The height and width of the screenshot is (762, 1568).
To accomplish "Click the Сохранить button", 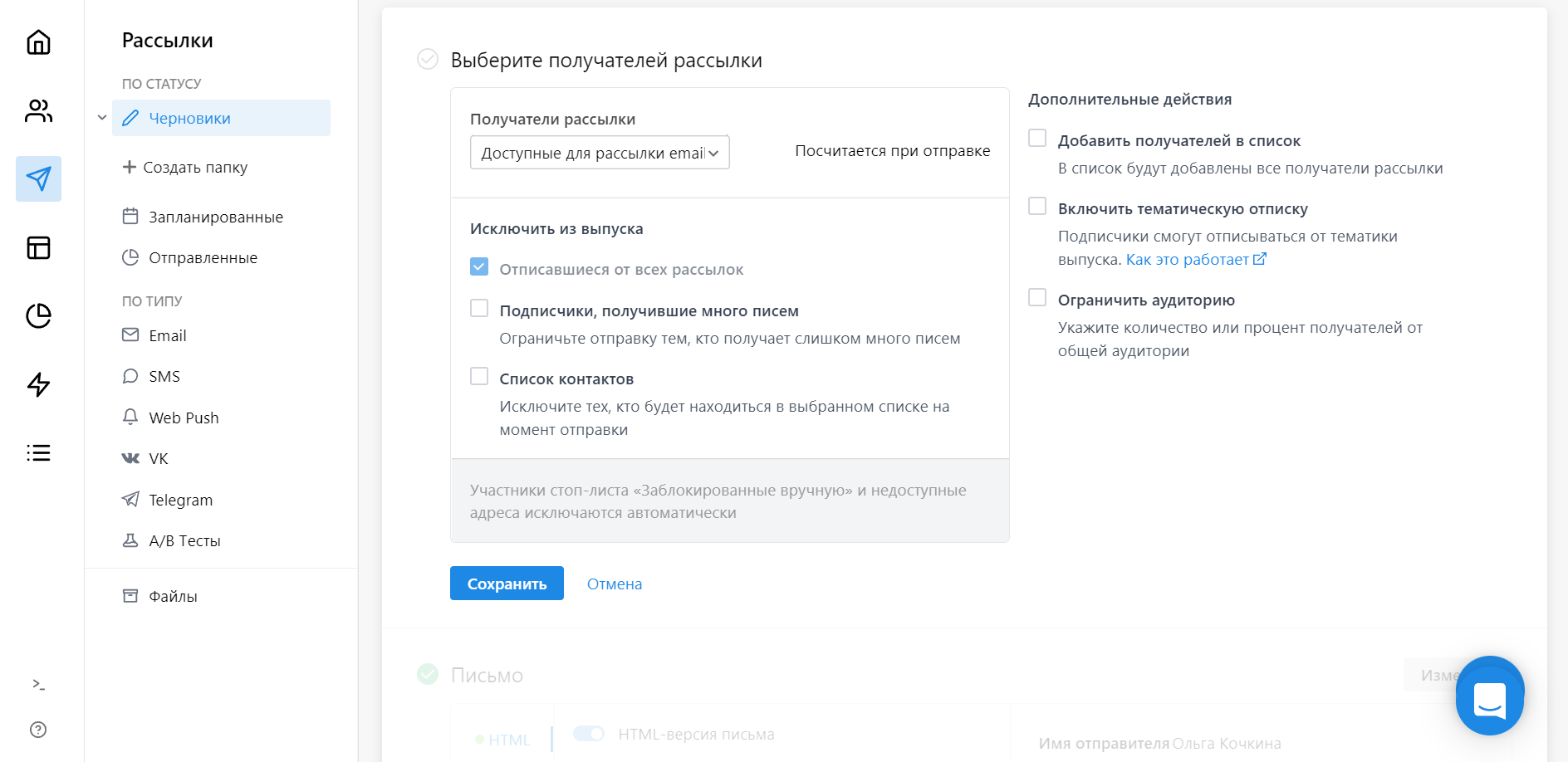I will tap(507, 584).
